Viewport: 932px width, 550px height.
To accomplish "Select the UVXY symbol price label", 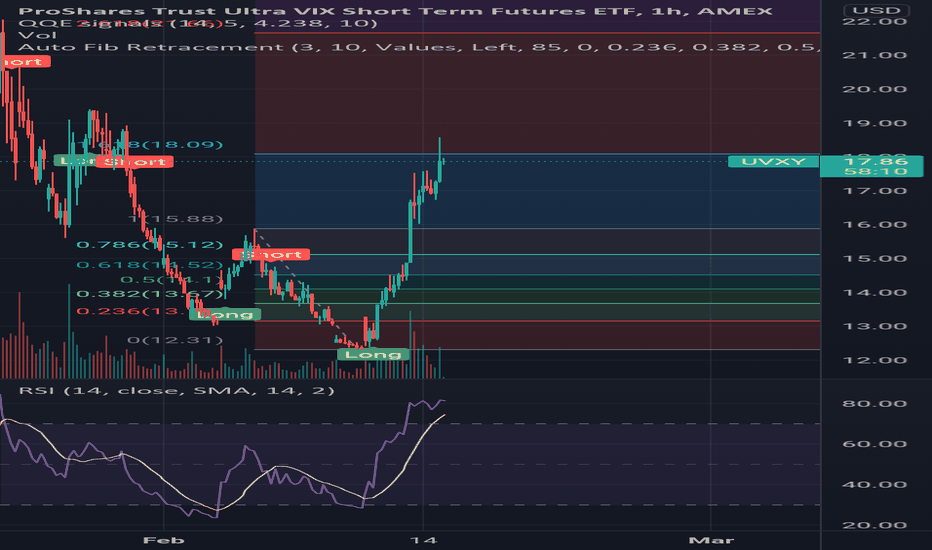I will (773, 161).
